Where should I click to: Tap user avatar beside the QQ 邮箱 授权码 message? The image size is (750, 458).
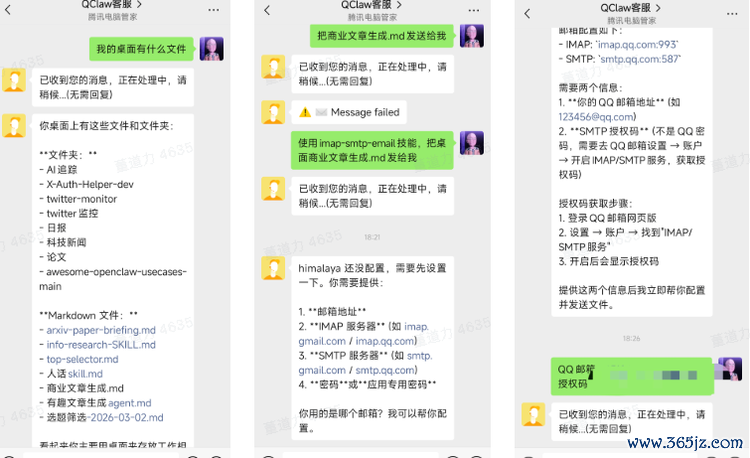click(x=730, y=369)
